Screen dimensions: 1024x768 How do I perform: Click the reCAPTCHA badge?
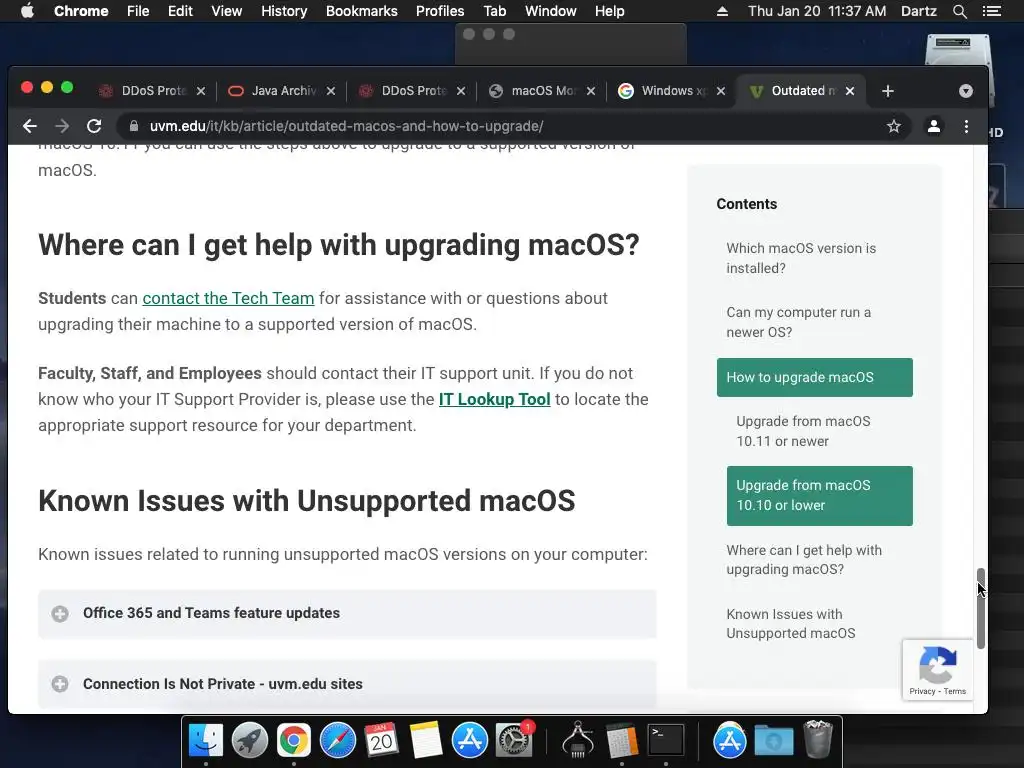pyautogui.click(x=938, y=669)
